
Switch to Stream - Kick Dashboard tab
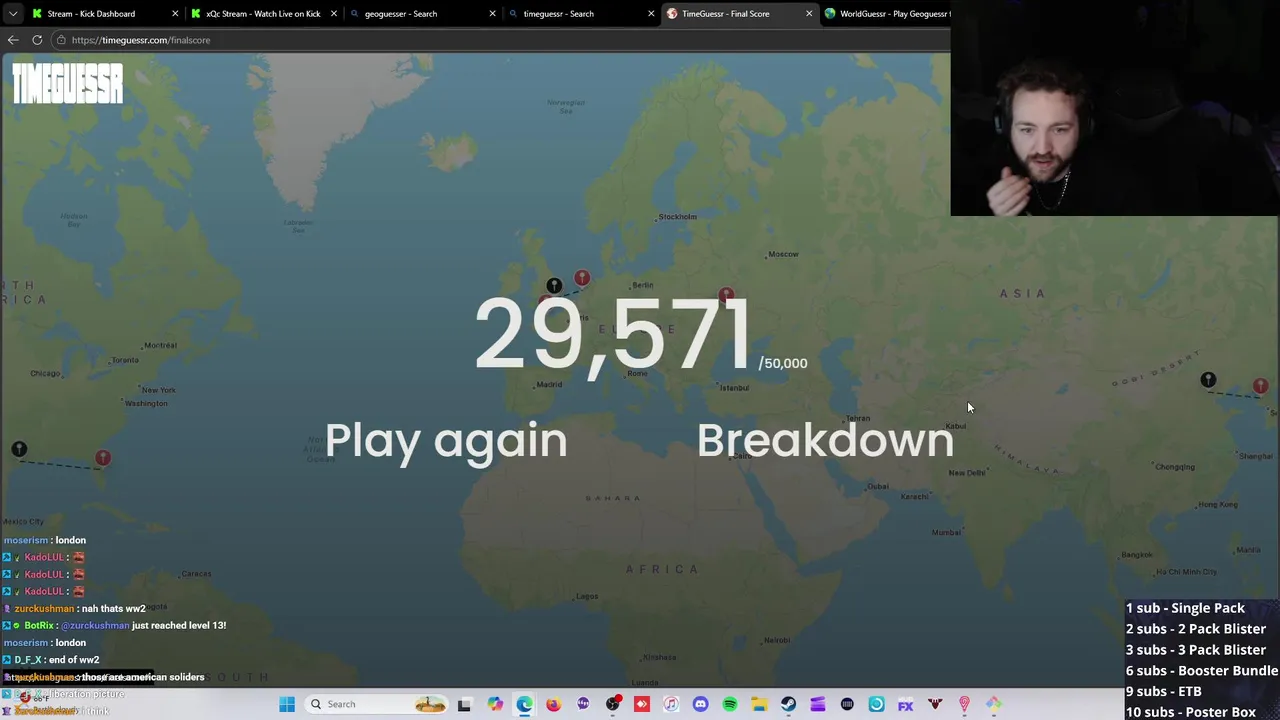tap(90, 14)
